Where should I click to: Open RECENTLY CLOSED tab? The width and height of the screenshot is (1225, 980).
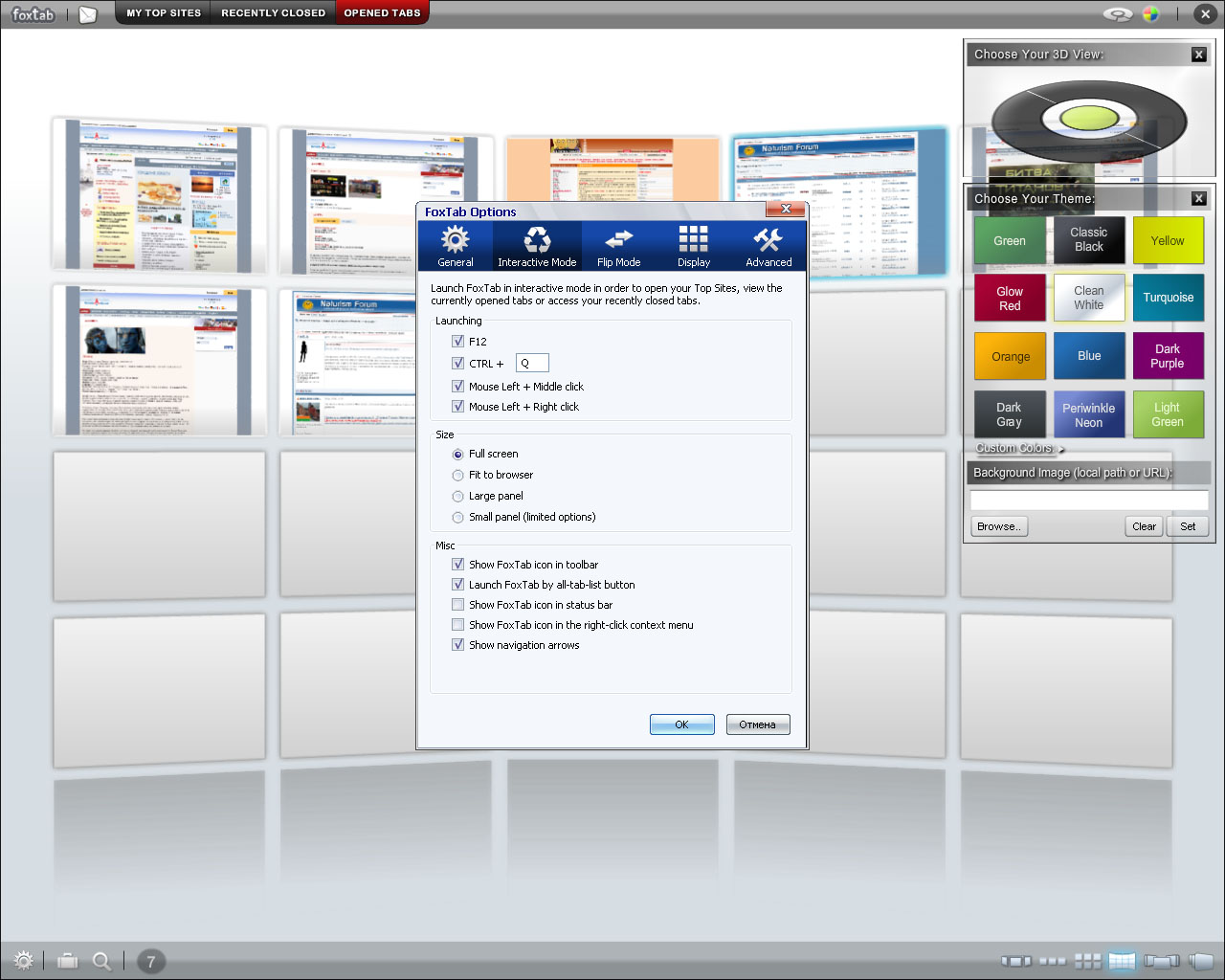pyautogui.click(x=273, y=13)
